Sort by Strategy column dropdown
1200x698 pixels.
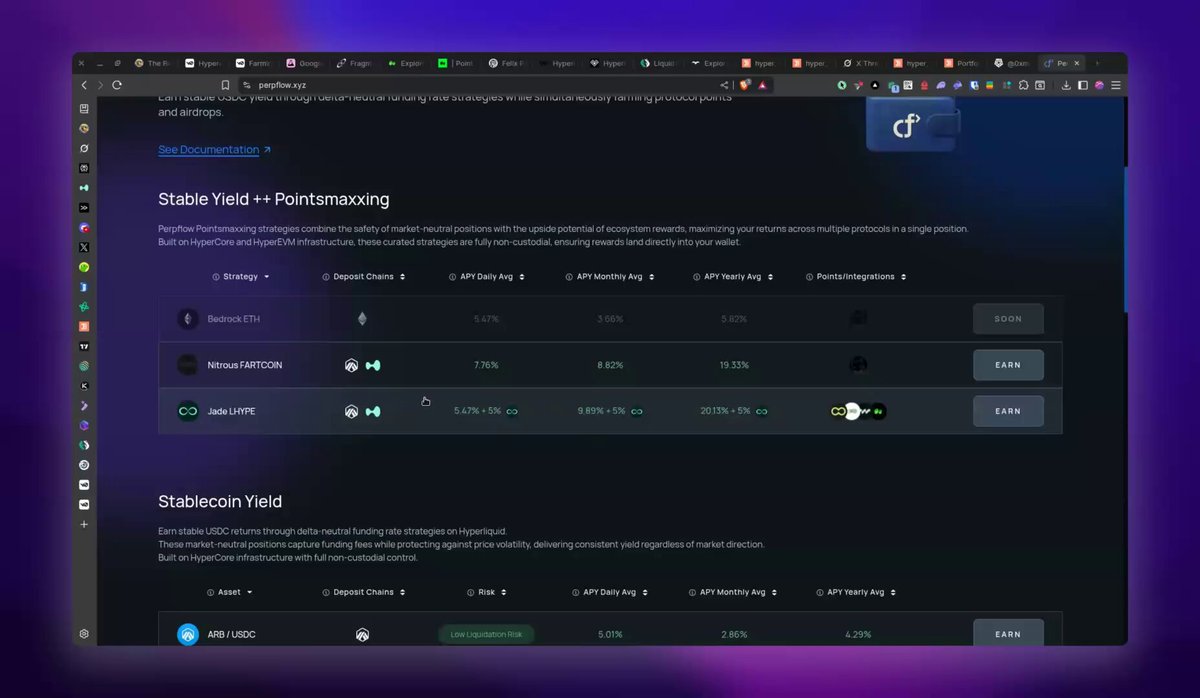tap(266, 277)
